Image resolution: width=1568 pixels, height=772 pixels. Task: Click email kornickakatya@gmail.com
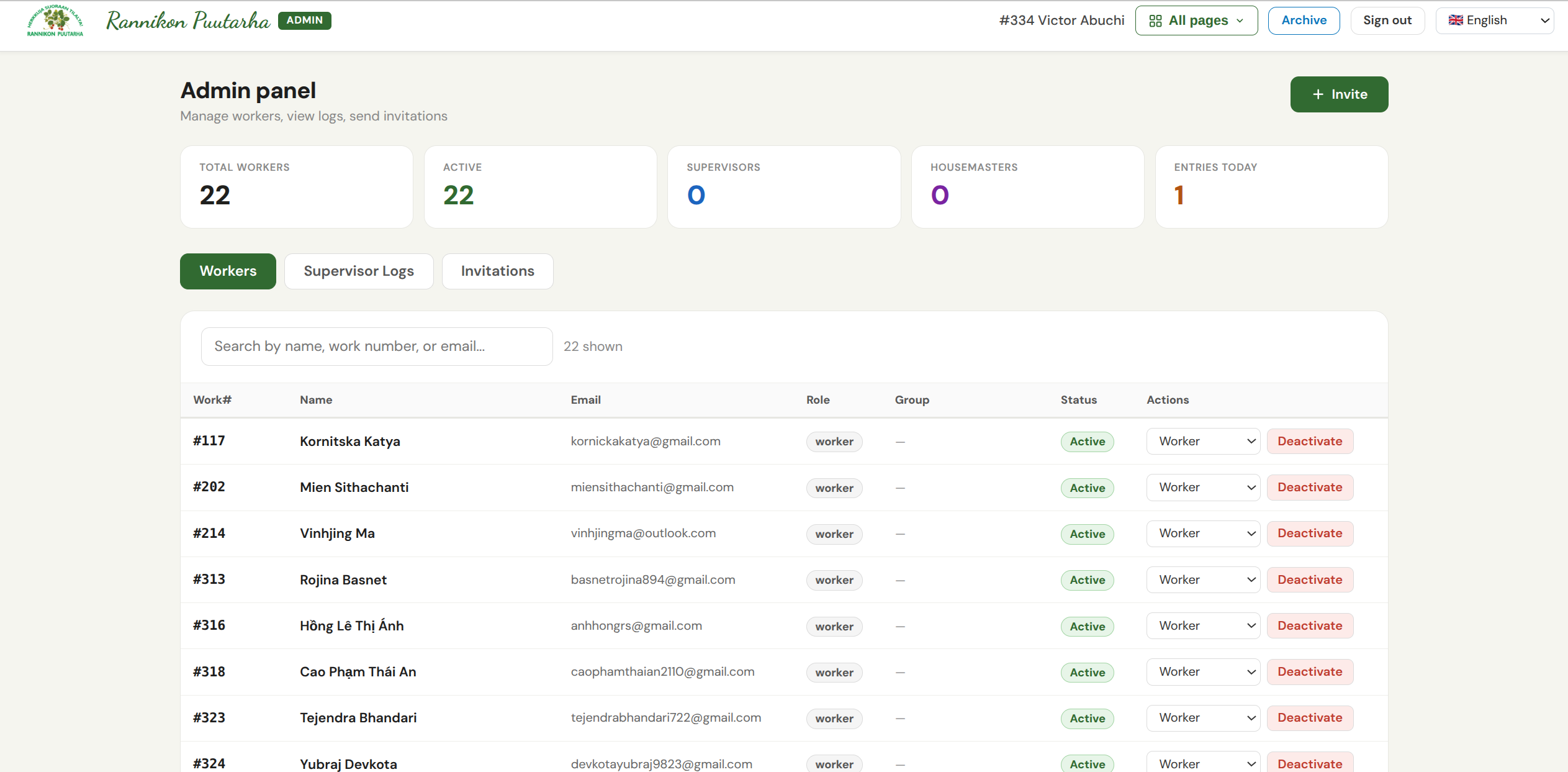coord(646,442)
